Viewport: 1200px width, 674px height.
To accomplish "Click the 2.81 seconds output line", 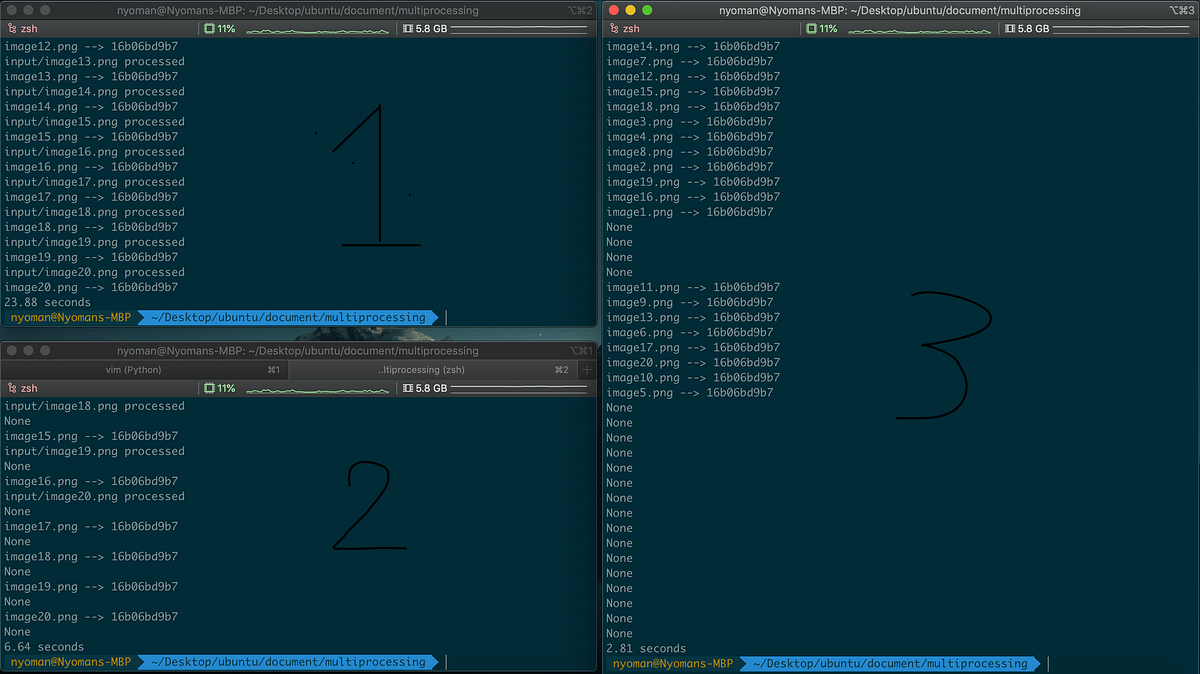I will [645, 648].
